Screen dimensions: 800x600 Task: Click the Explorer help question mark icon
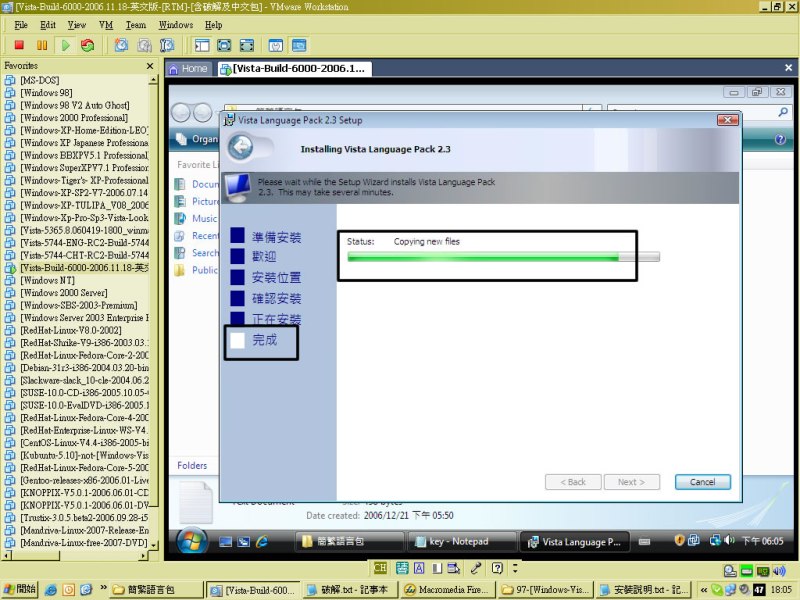click(x=780, y=139)
